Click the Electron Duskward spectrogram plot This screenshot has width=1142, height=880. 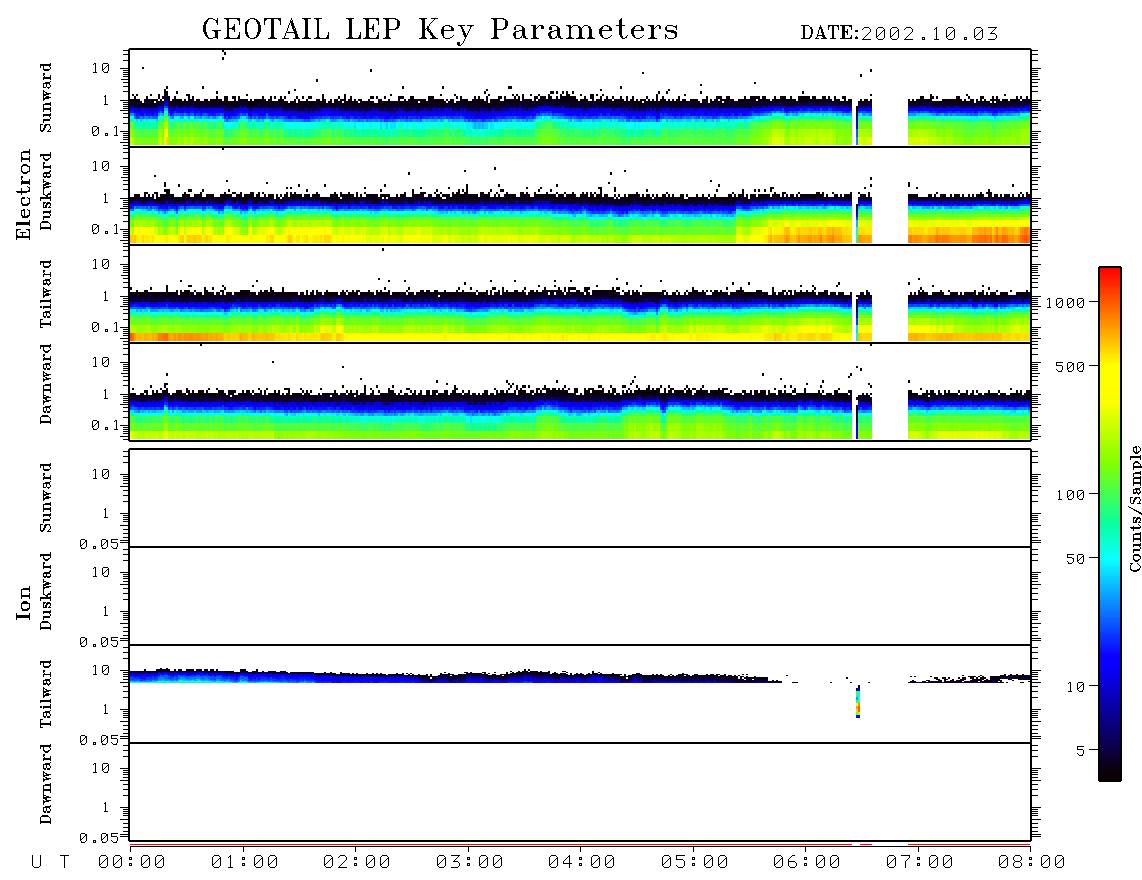[x=580, y=195]
